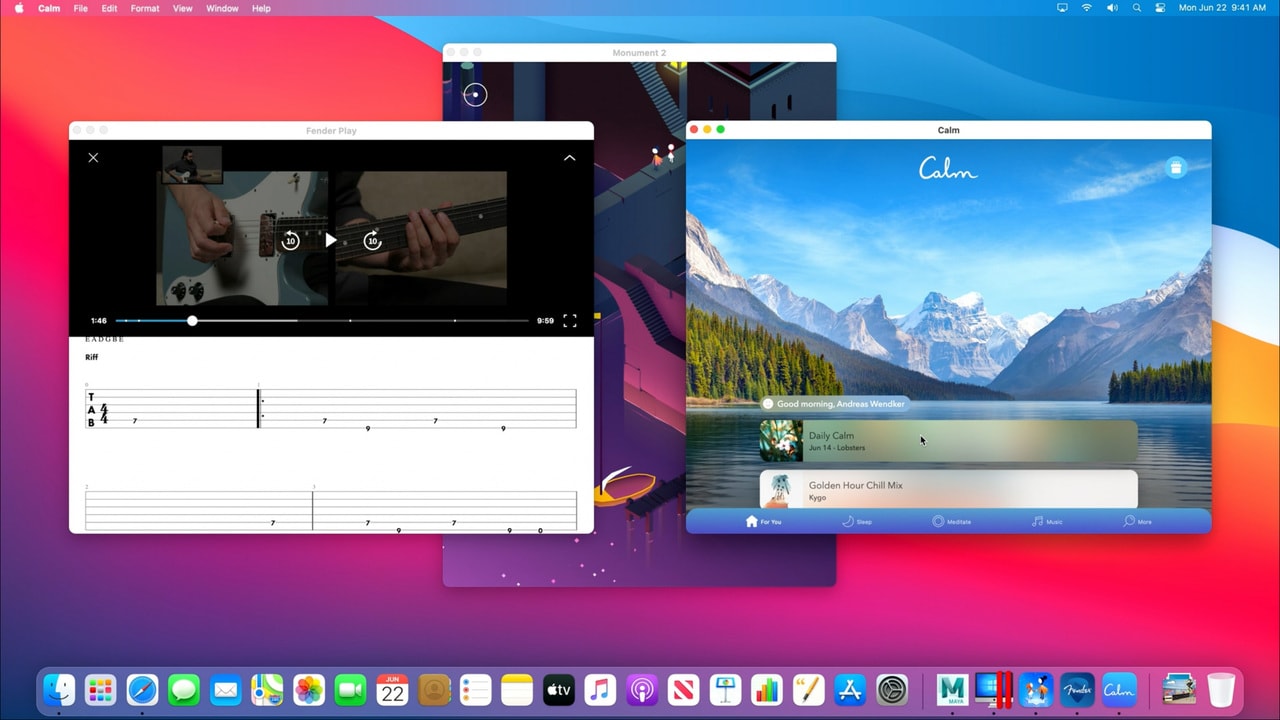Open Monument Valley 2 from the Dock
This screenshot has width=1280, height=720.
1036,690
